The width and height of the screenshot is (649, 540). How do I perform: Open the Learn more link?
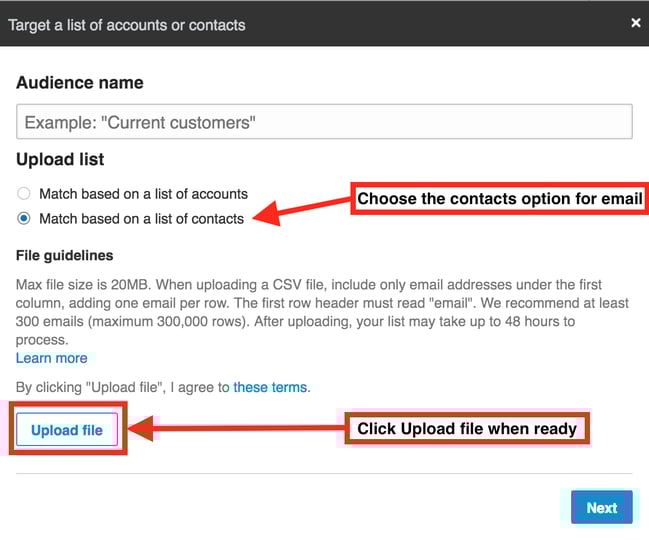point(51,358)
